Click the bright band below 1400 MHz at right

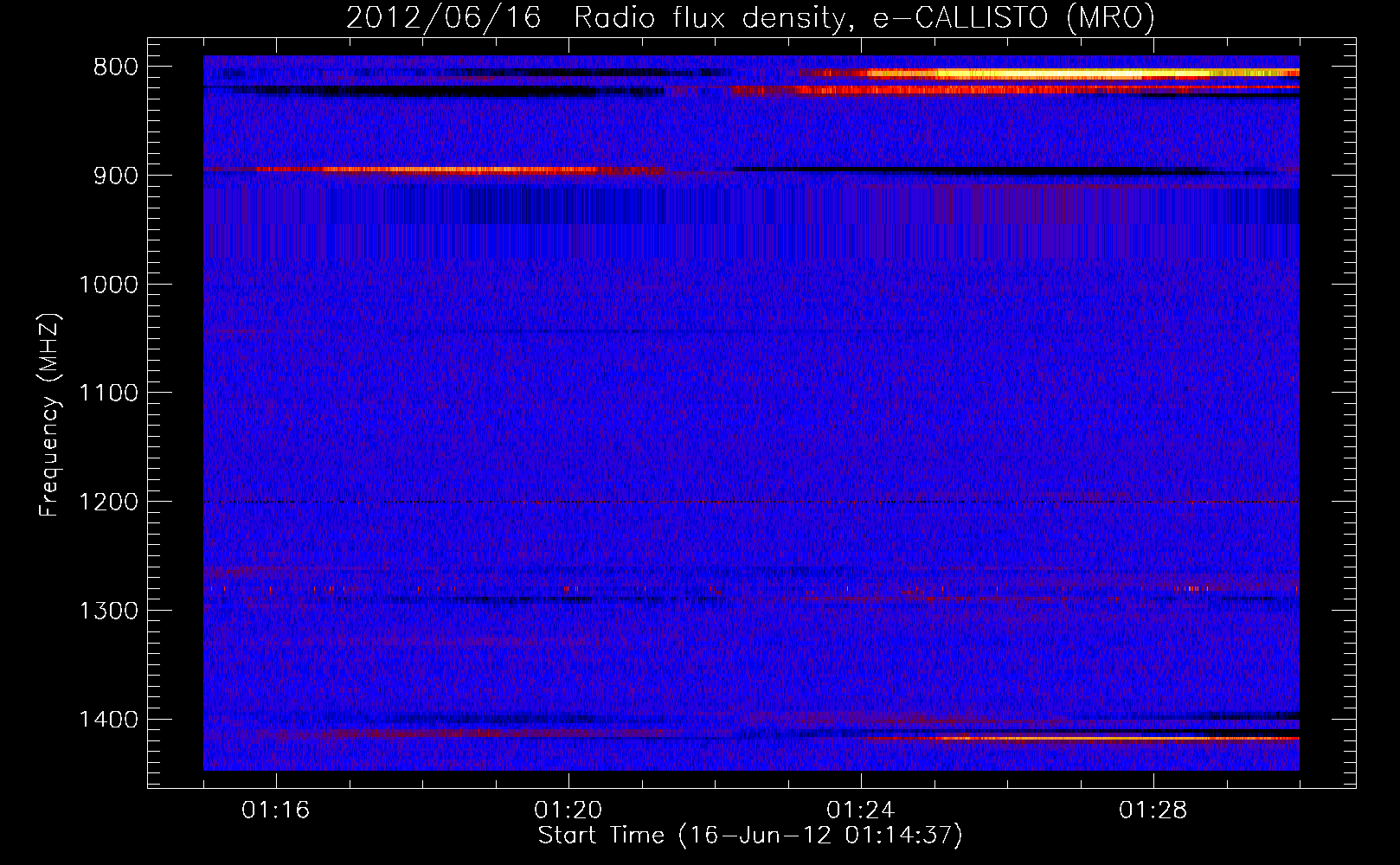[1082, 739]
